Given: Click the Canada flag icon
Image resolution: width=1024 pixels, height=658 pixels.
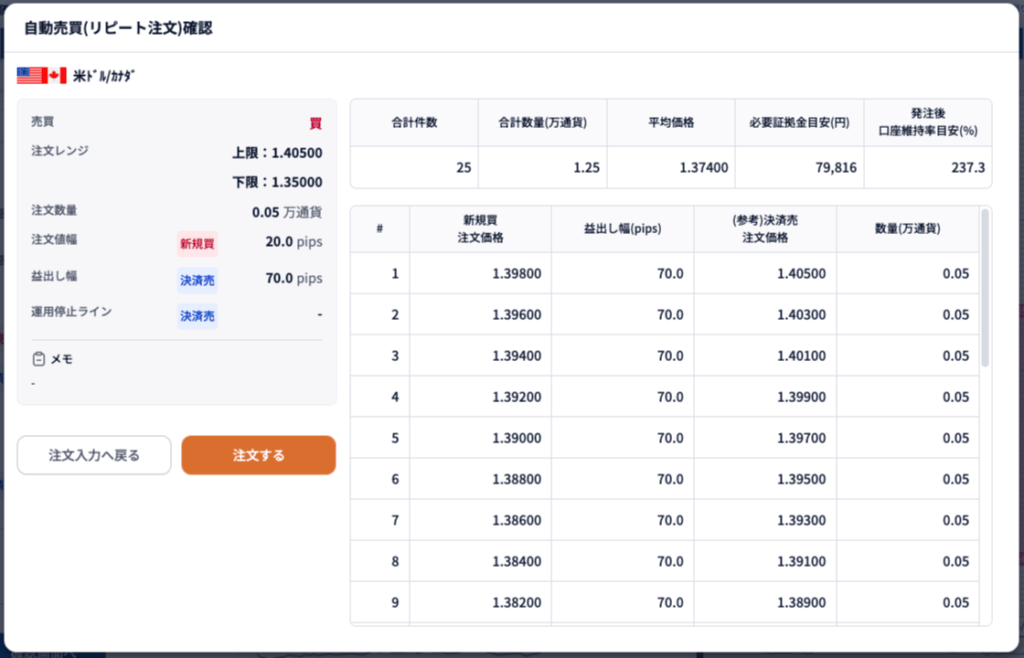Looking at the screenshot, I should 57,75.
